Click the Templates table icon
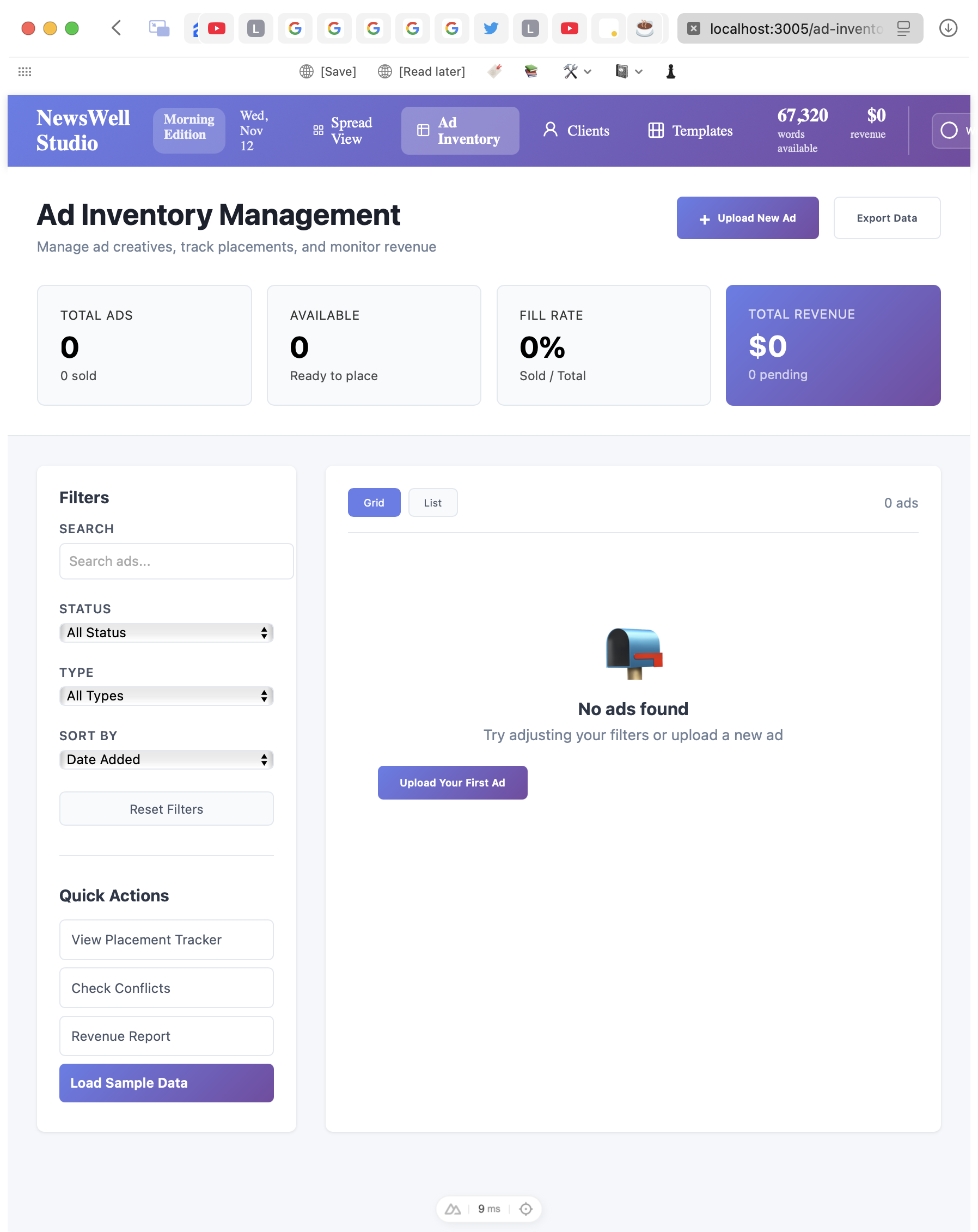Viewport: 978px width, 1232px height. pos(656,130)
